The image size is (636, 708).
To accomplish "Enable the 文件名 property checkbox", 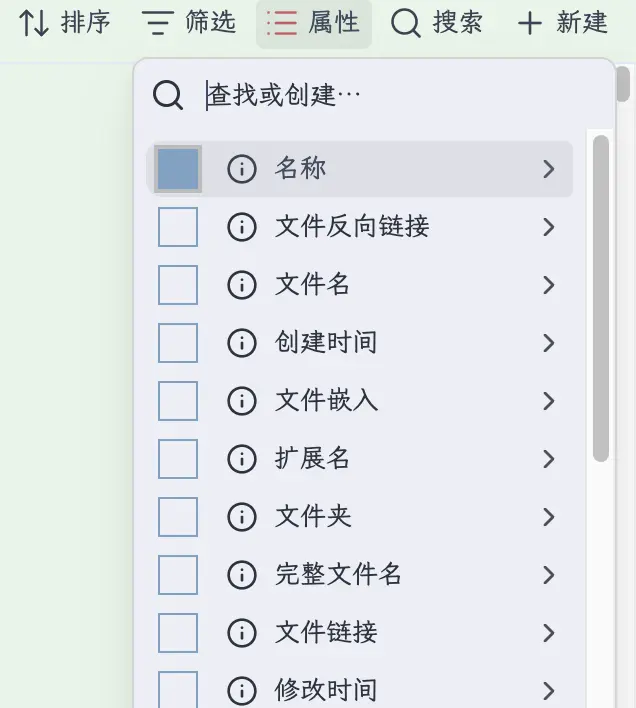I will click(x=179, y=285).
